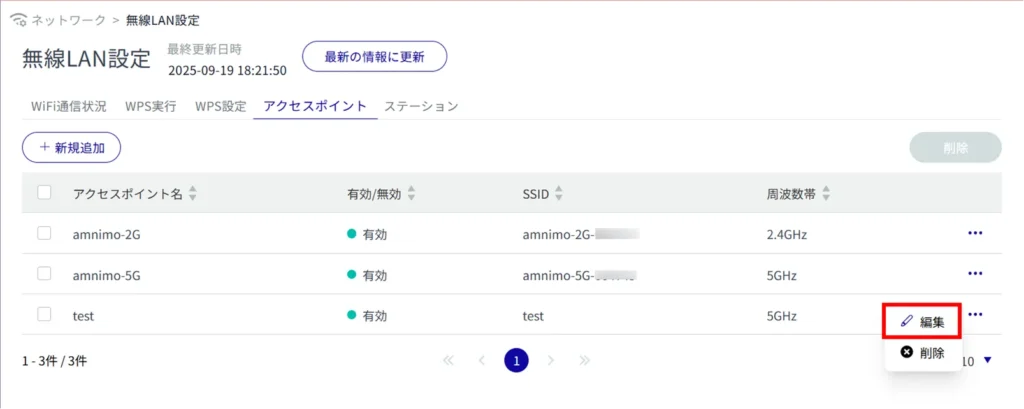Open the rows-per-page dropdown arrow
1024x409 pixels.
coord(988,360)
